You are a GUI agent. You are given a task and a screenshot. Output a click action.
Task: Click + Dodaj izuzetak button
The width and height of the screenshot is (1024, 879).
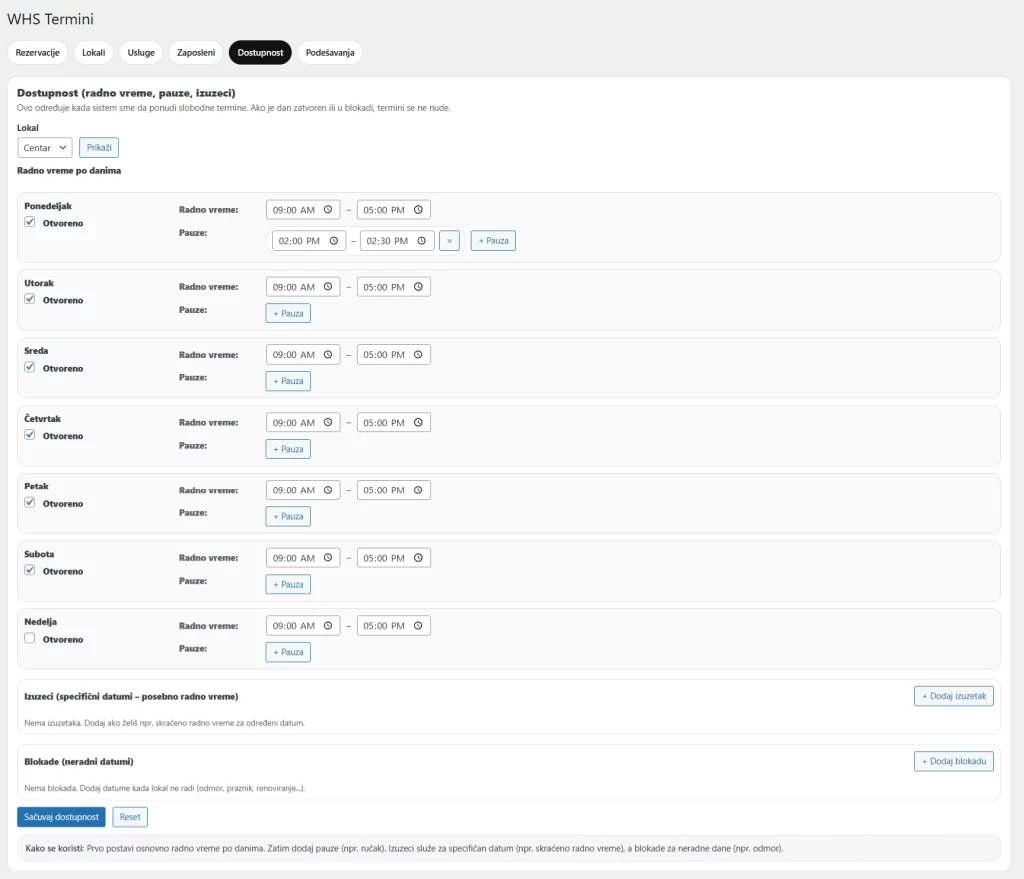953,696
